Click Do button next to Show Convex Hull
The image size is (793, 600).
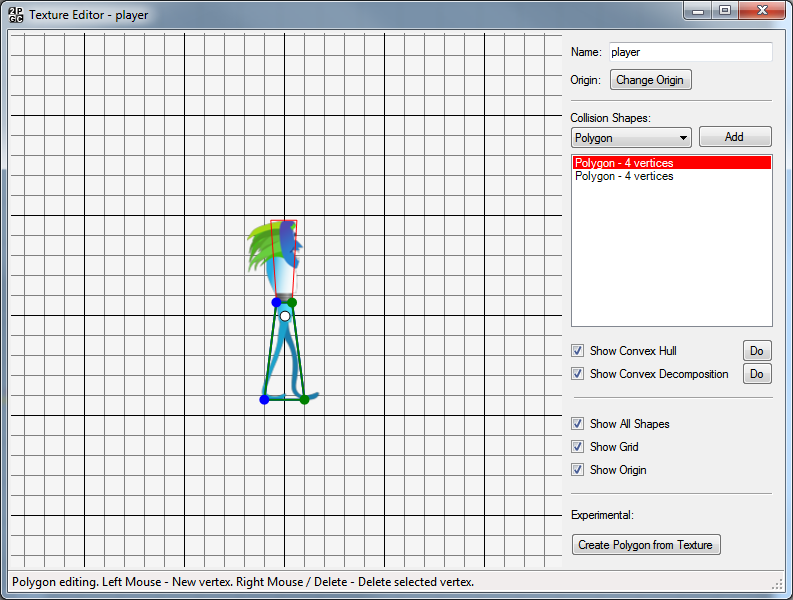coord(757,351)
